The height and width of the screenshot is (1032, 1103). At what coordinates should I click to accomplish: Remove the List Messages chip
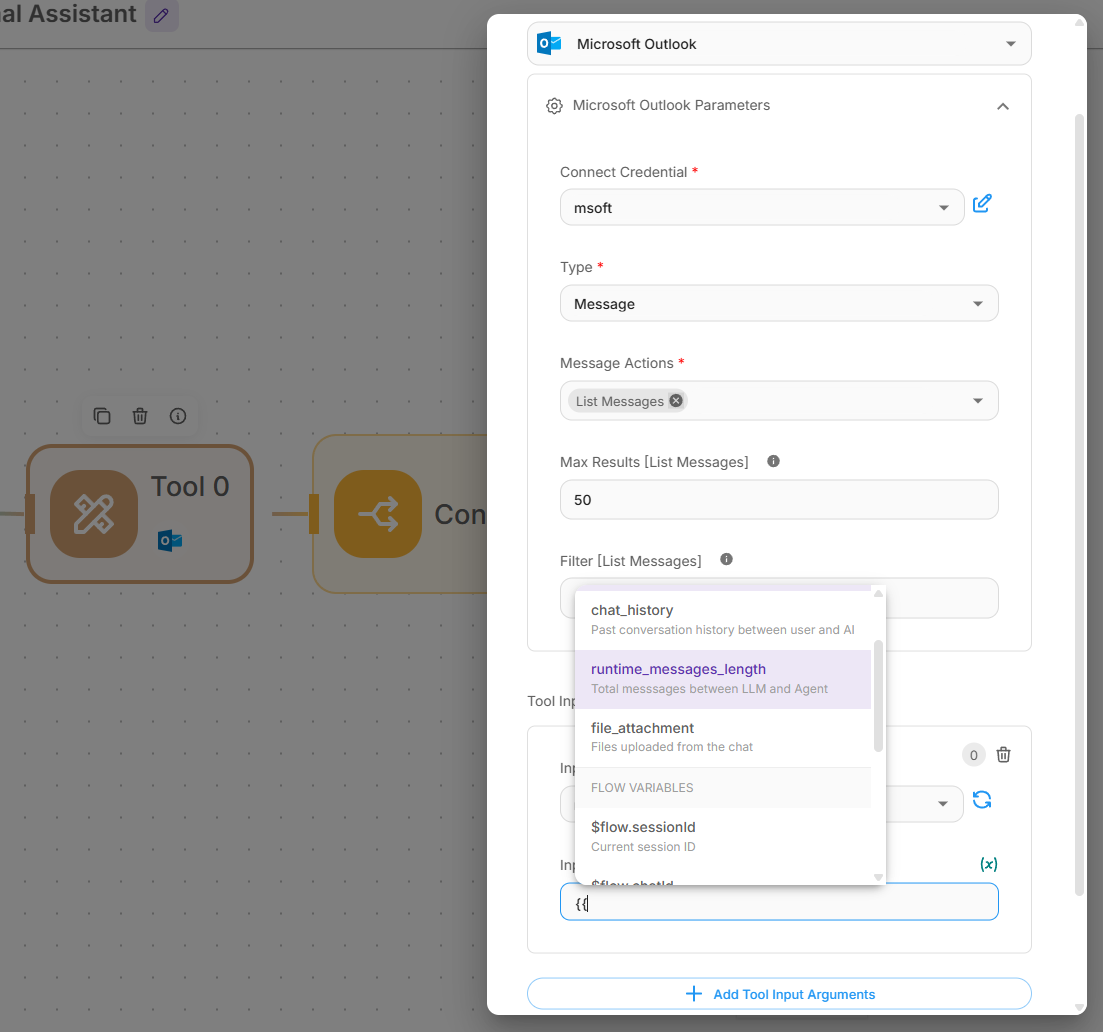pyautogui.click(x=676, y=401)
